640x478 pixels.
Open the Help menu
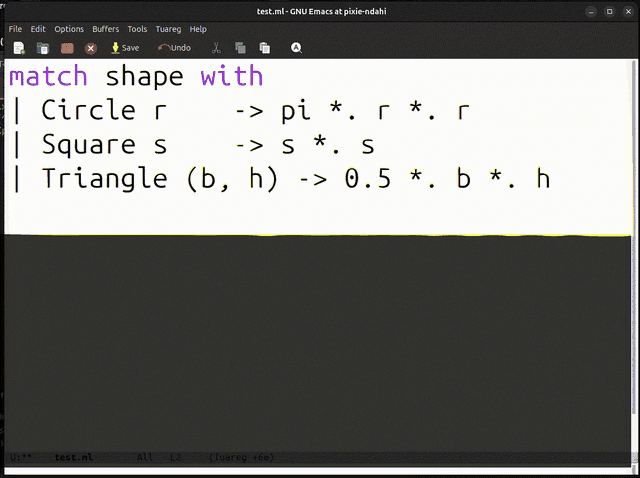198,29
